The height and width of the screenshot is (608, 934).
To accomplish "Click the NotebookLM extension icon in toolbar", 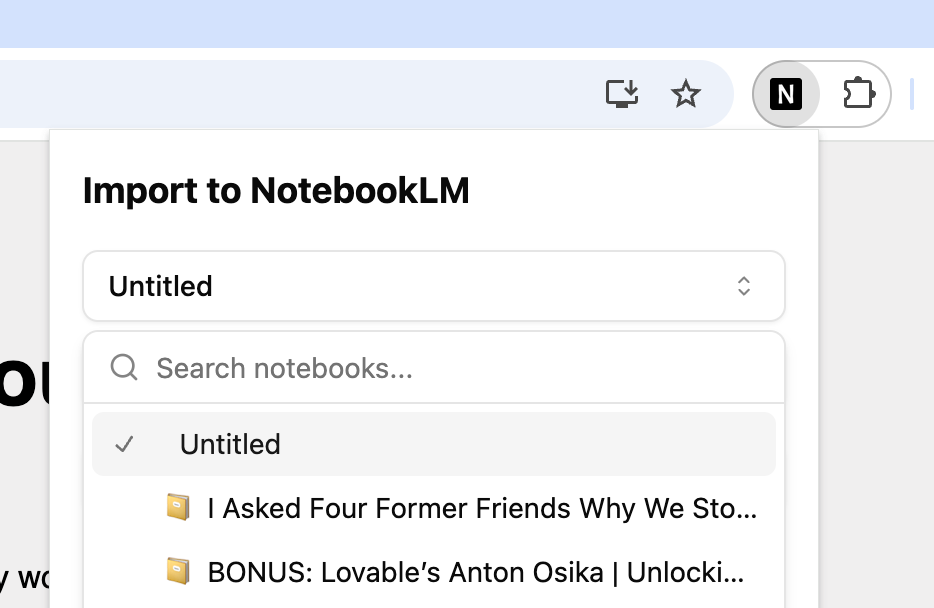I will (x=786, y=94).
